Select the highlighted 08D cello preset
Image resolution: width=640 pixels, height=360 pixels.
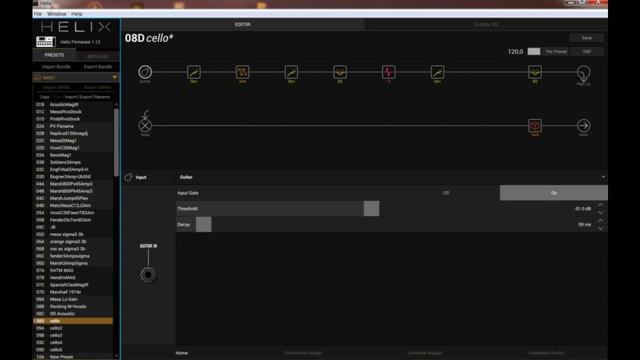click(x=73, y=321)
